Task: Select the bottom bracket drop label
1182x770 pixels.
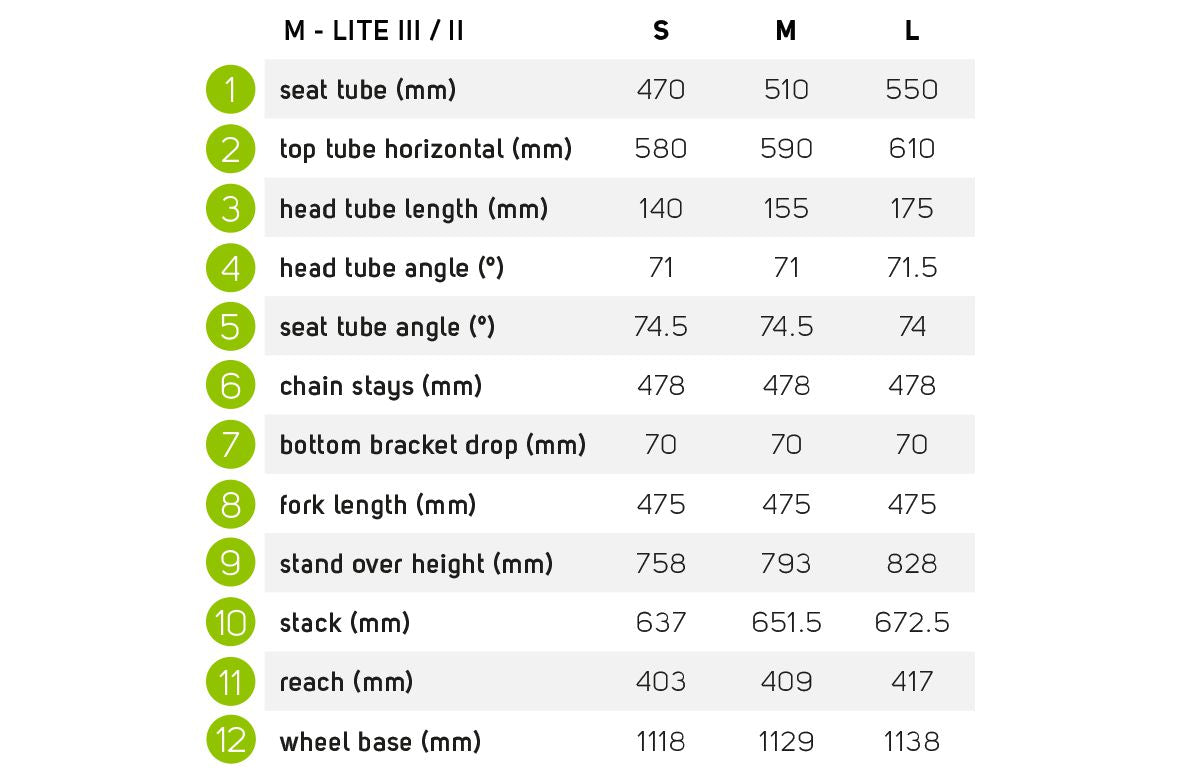Action: point(433,445)
